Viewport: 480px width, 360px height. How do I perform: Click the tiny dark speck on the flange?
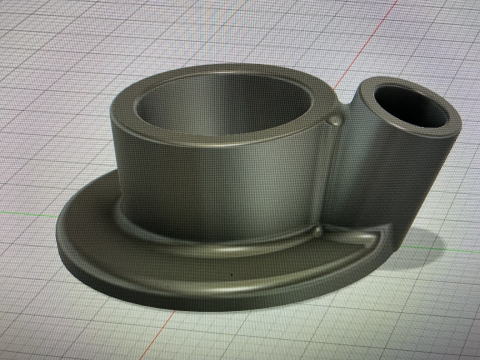click(232, 275)
